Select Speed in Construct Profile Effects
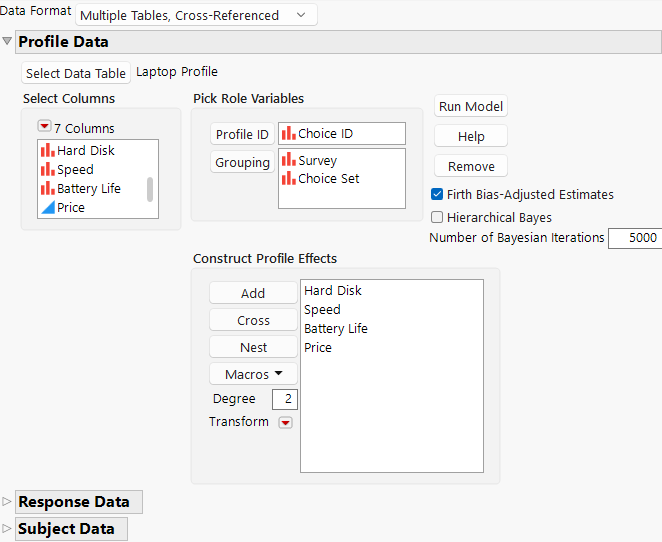This screenshot has width=662, height=542. tap(322, 309)
